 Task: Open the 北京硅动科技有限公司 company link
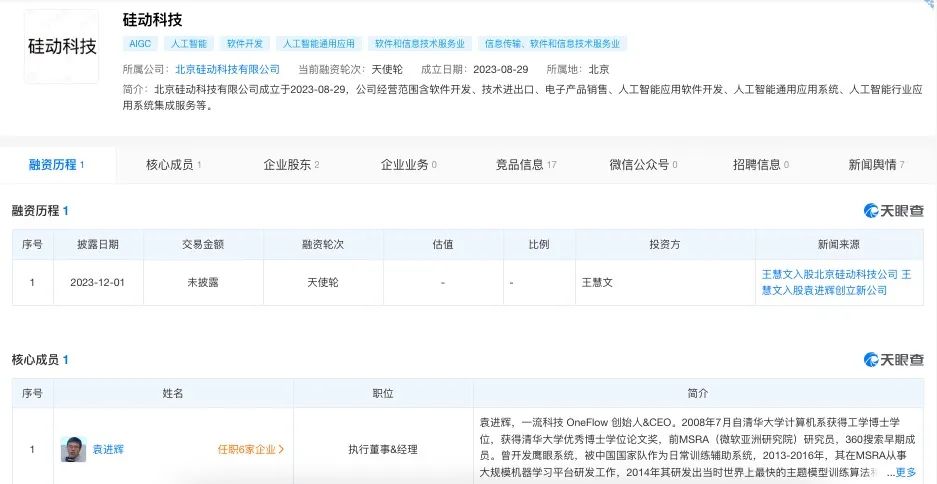(x=227, y=69)
